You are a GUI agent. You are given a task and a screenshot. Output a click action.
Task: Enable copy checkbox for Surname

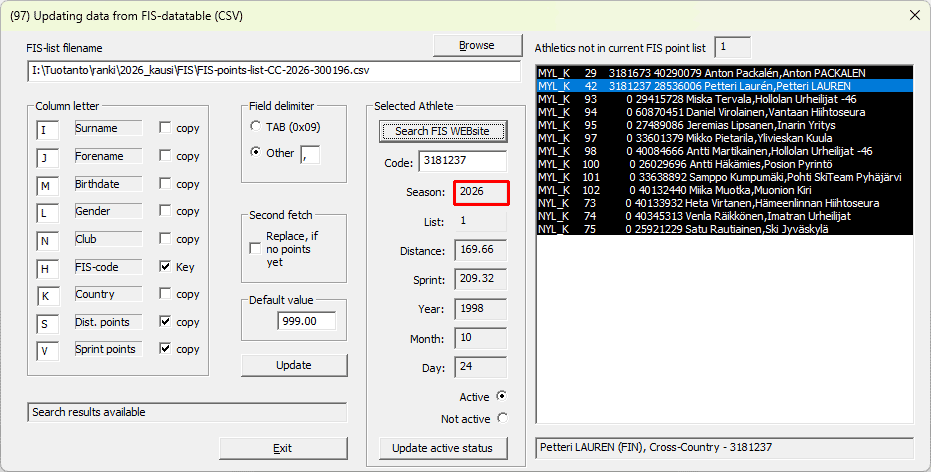click(166, 129)
